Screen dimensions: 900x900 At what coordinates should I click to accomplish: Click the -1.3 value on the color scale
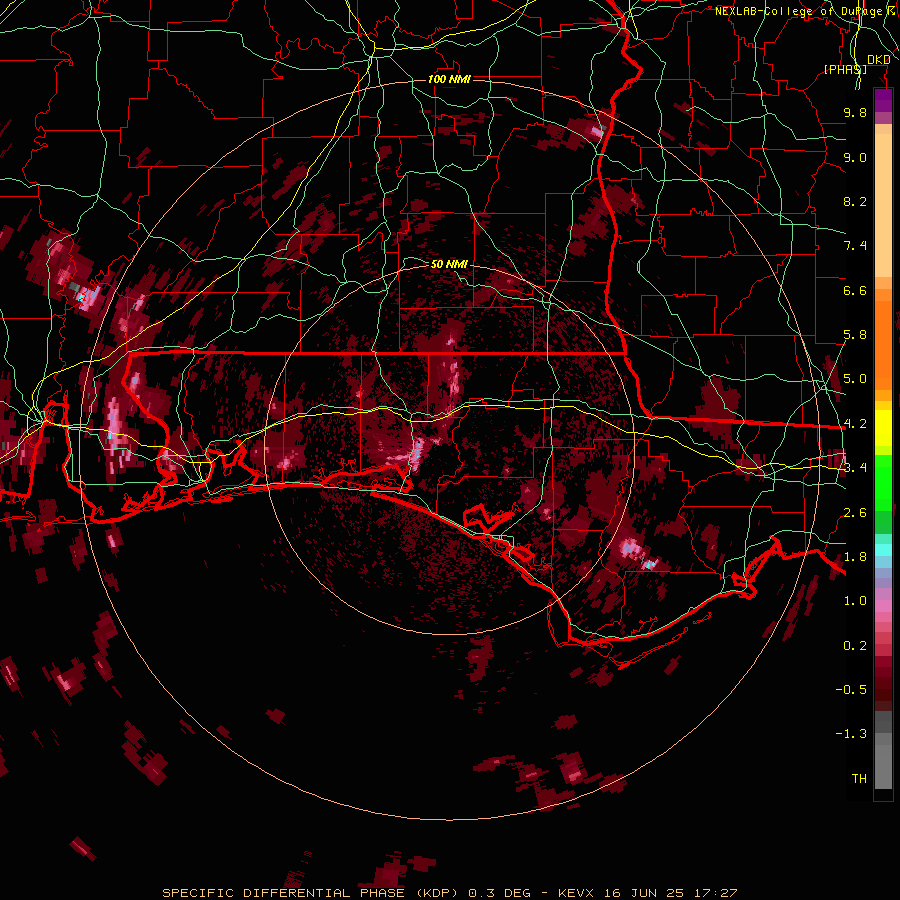pyautogui.click(x=851, y=734)
